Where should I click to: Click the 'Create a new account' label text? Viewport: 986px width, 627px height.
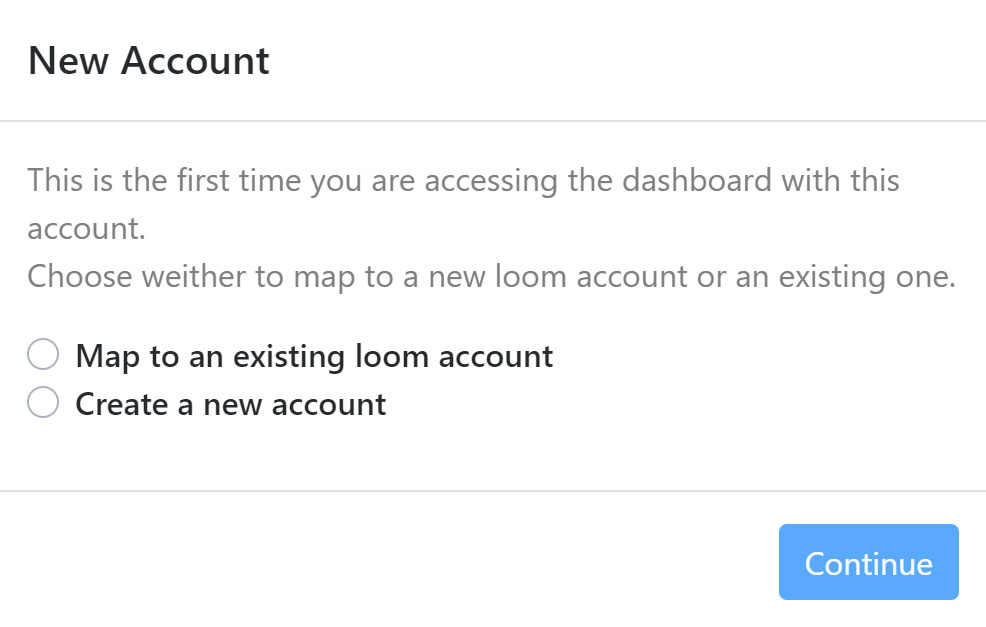click(230, 404)
